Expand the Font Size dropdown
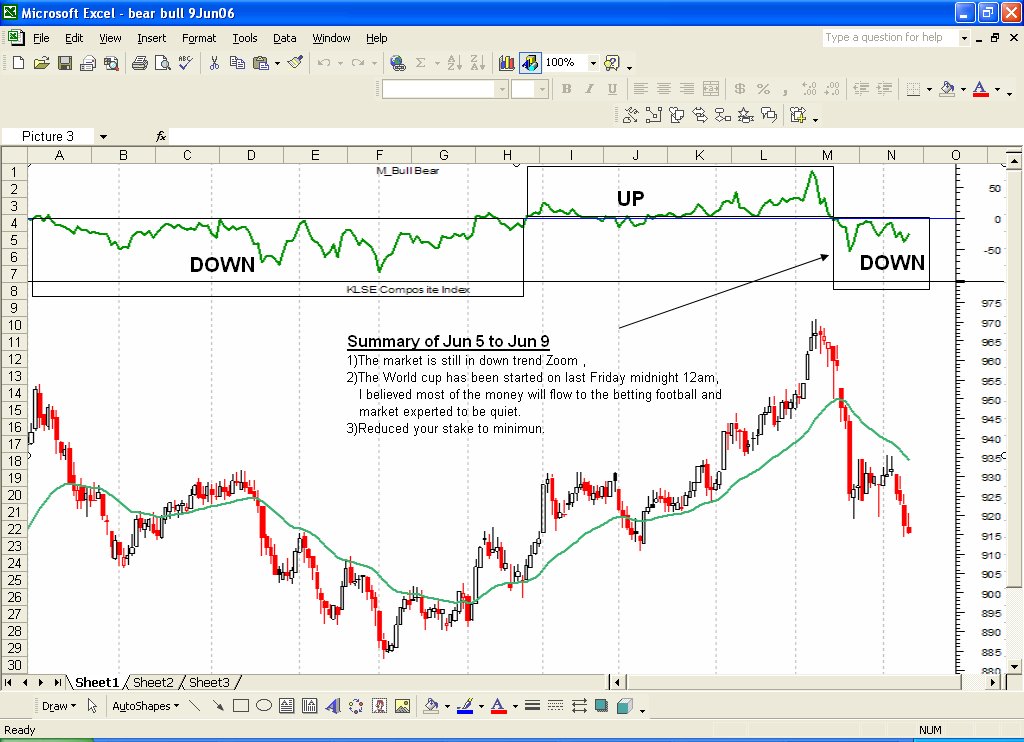Viewport: 1024px width, 742px height. tap(541, 89)
